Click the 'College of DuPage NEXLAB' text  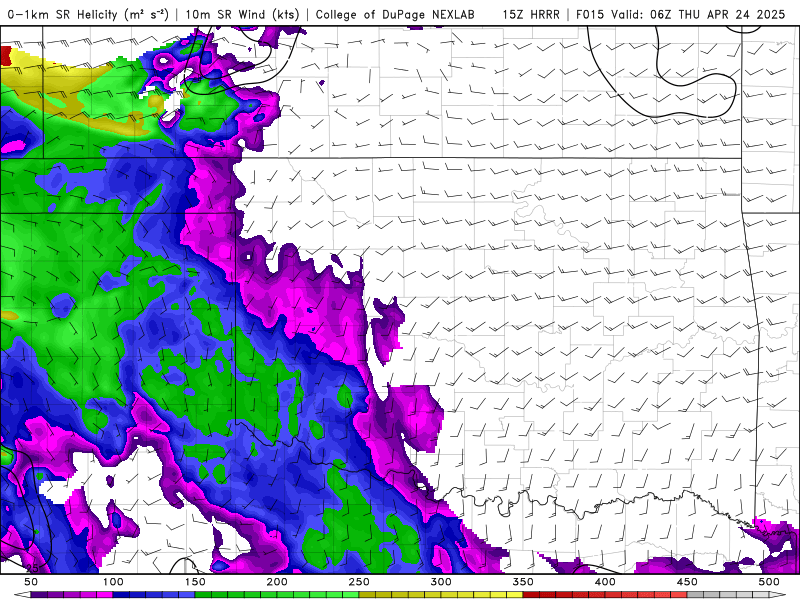[395, 14]
